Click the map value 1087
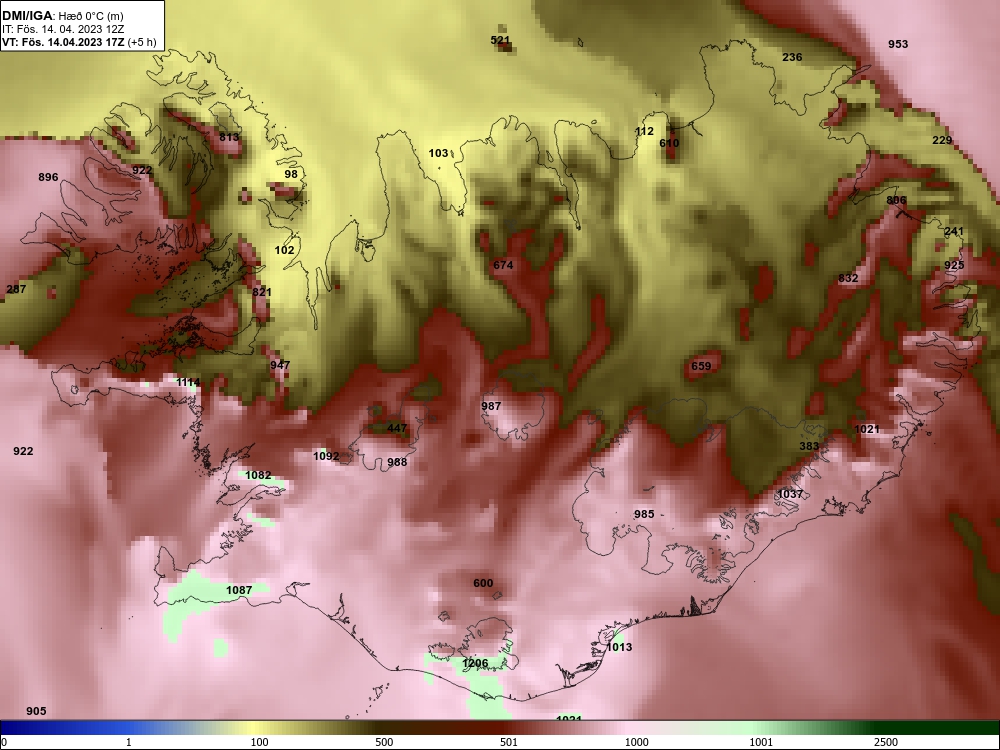Image resolution: width=1000 pixels, height=750 pixels. (x=239, y=590)
